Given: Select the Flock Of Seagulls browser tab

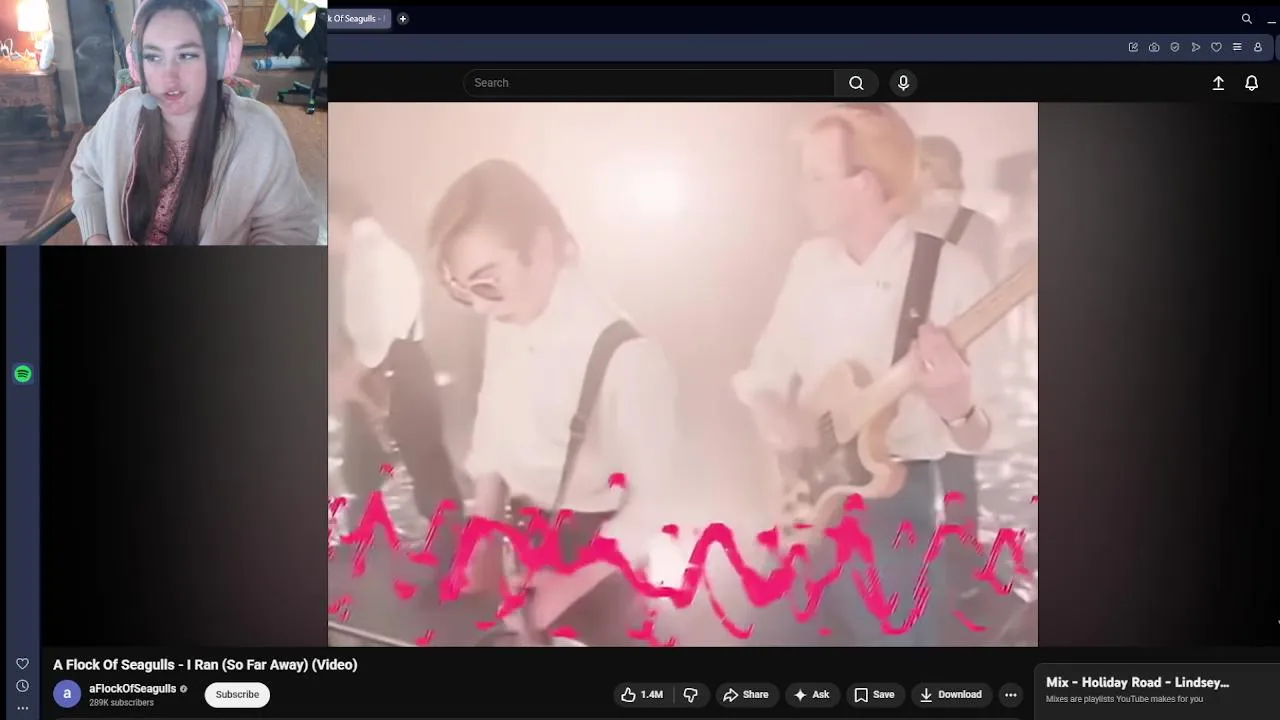Looking at the screenshot, I should pos(358,18).
